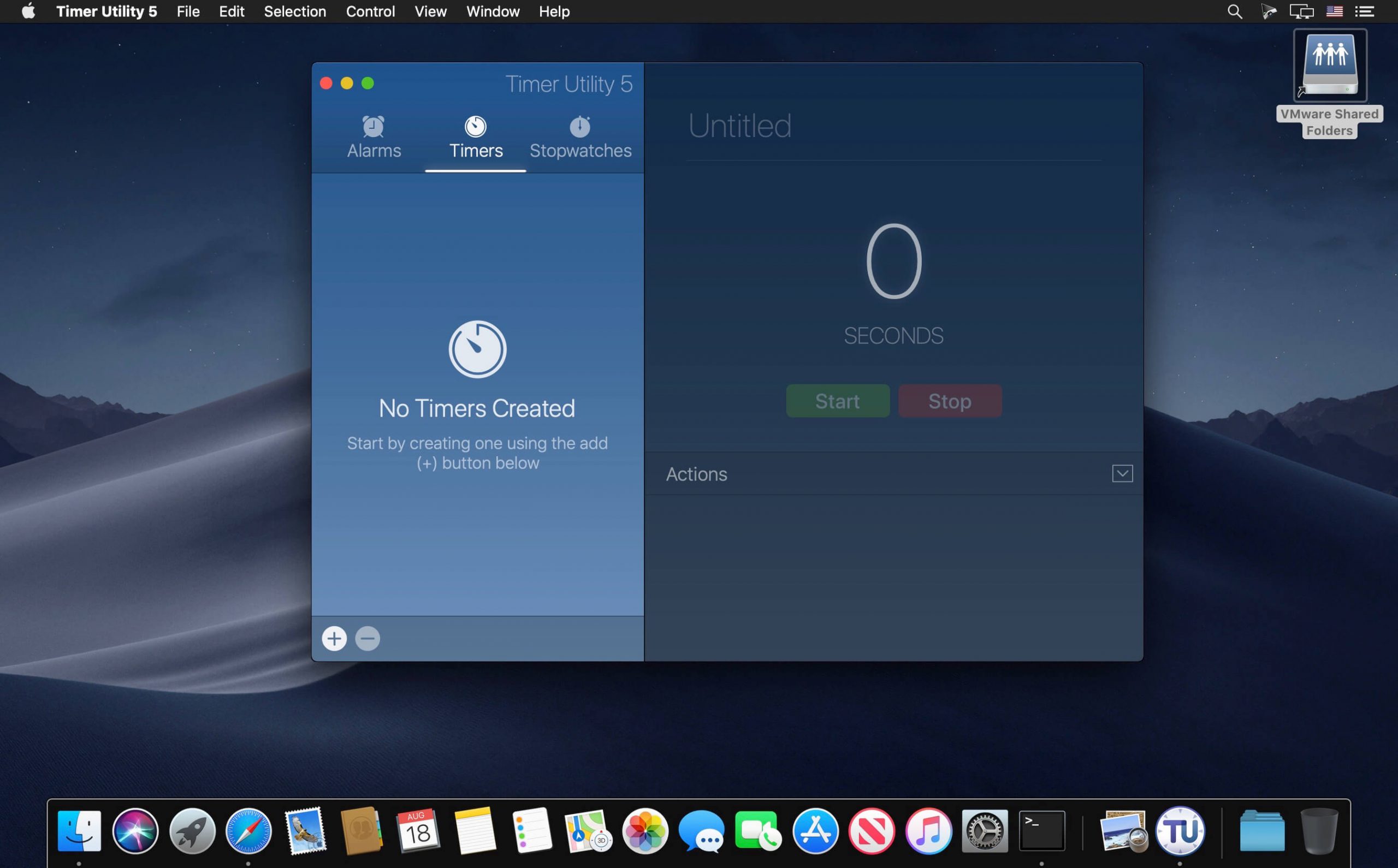Image resolution: width=1398 pixels, height=868 pixels.
Task: Open the Control menu
Action: click(x=370, y=11)
